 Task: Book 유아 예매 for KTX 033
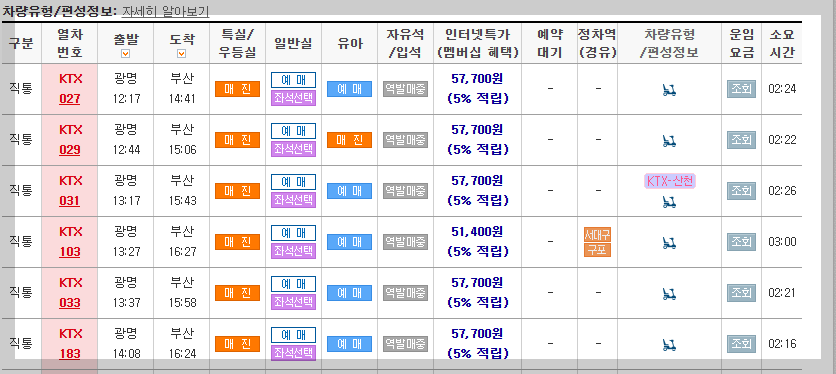349,293
